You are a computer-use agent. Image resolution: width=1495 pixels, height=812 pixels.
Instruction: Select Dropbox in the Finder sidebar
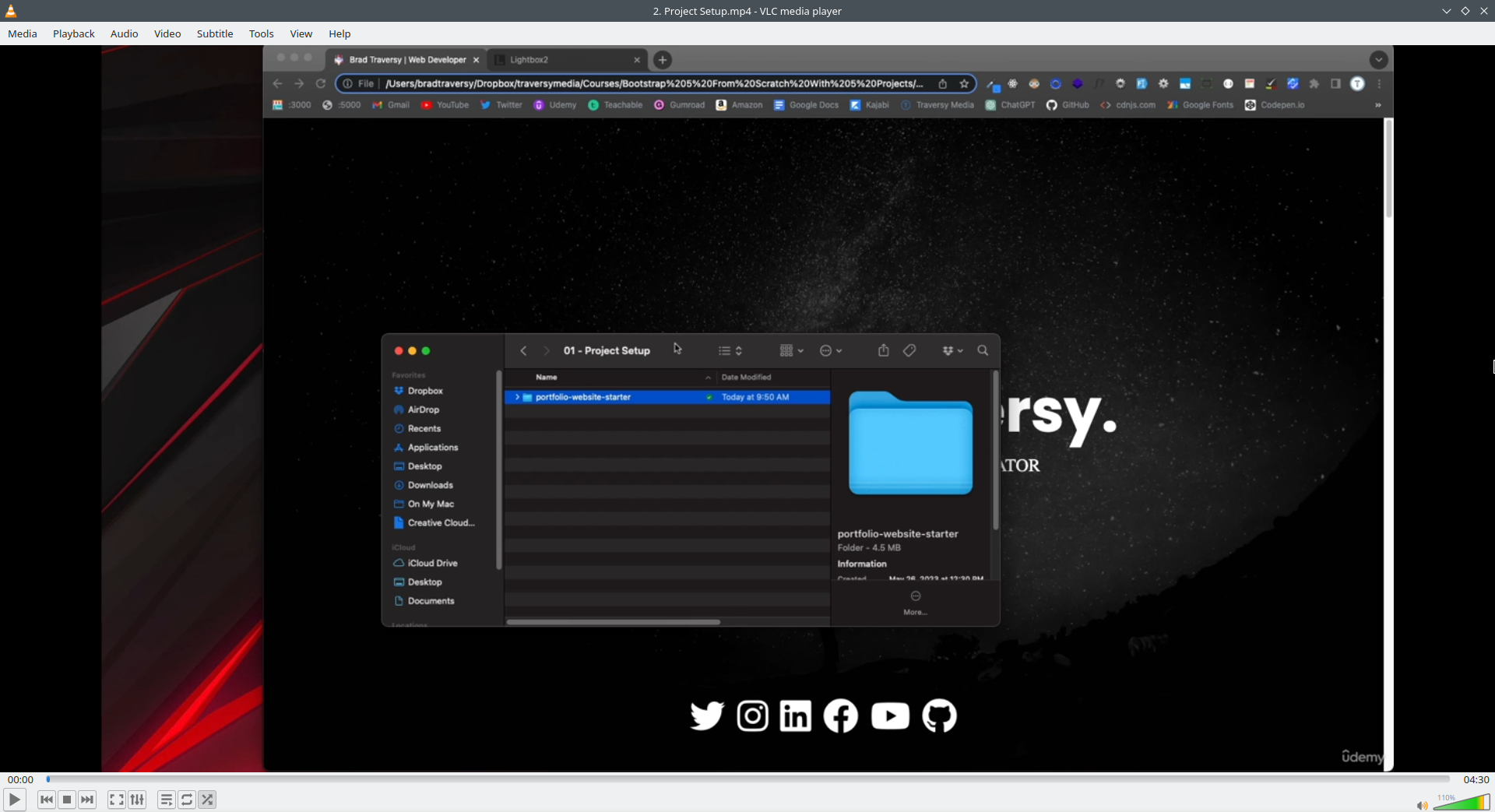[x=425, y=391]
